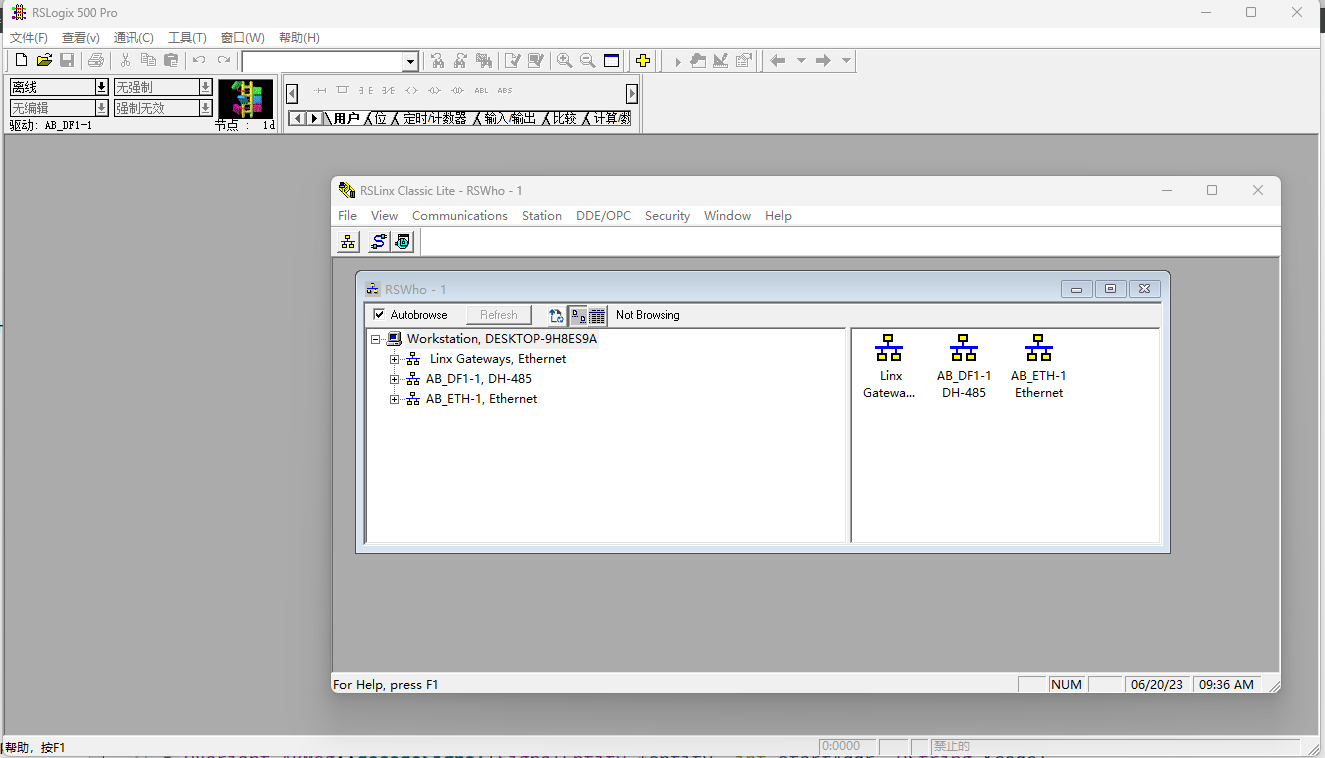The image size is (1325, 758).
Task: Open the 强制无效 dropdown
Action: point(205,107)
